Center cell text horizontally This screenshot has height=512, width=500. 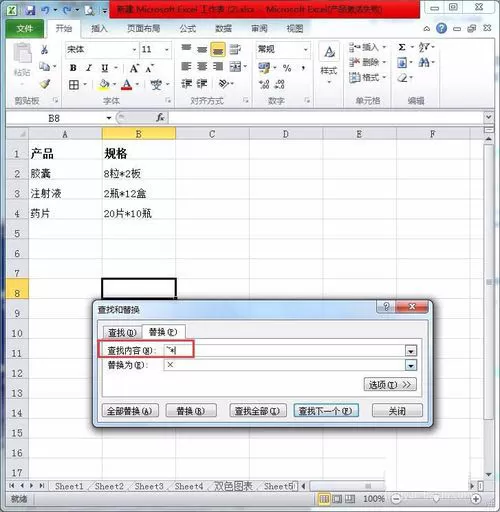tap(202, 67)
